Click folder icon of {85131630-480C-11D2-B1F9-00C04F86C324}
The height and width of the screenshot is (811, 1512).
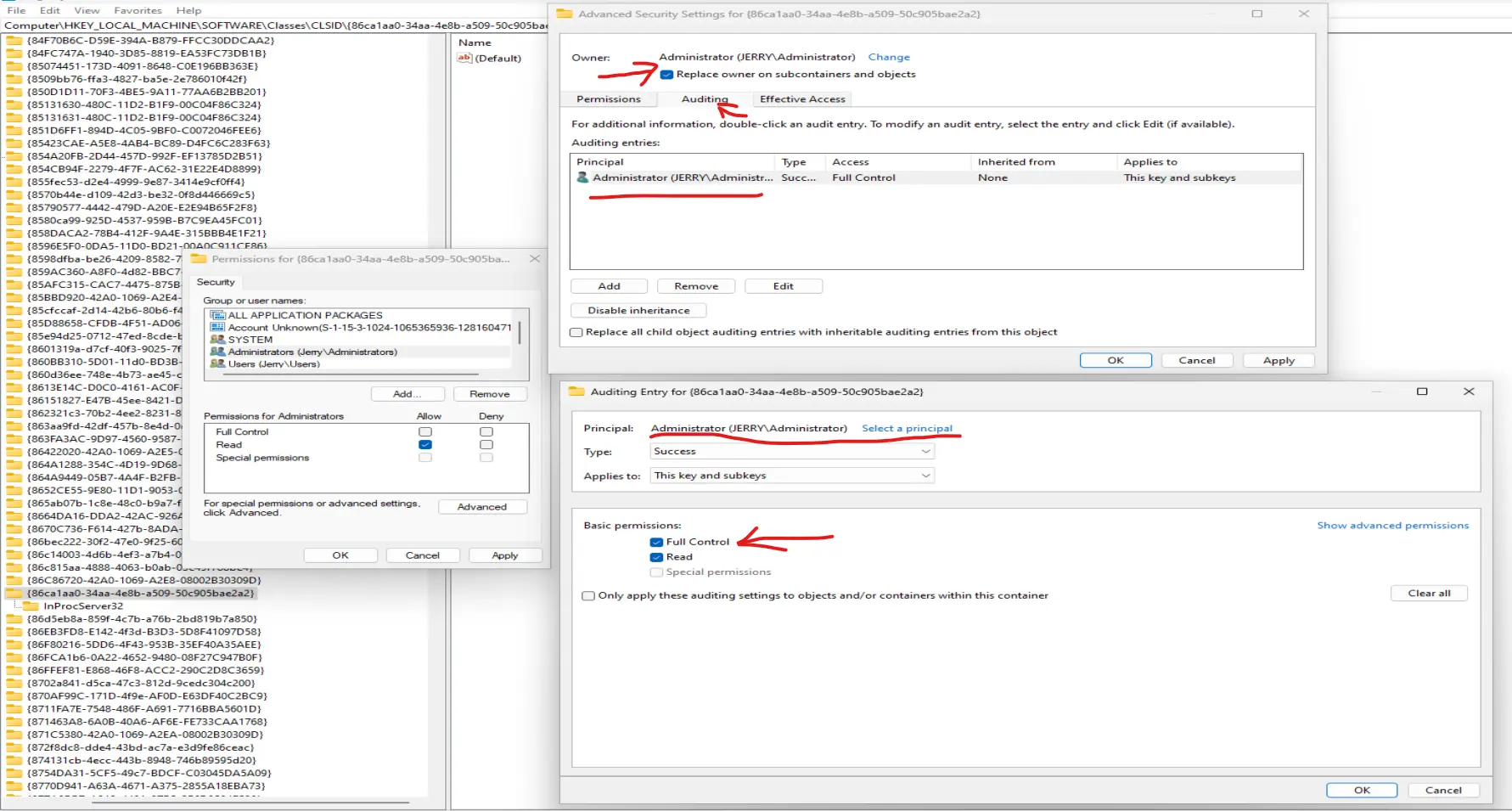pyautogui.click(x=14, y=104)
